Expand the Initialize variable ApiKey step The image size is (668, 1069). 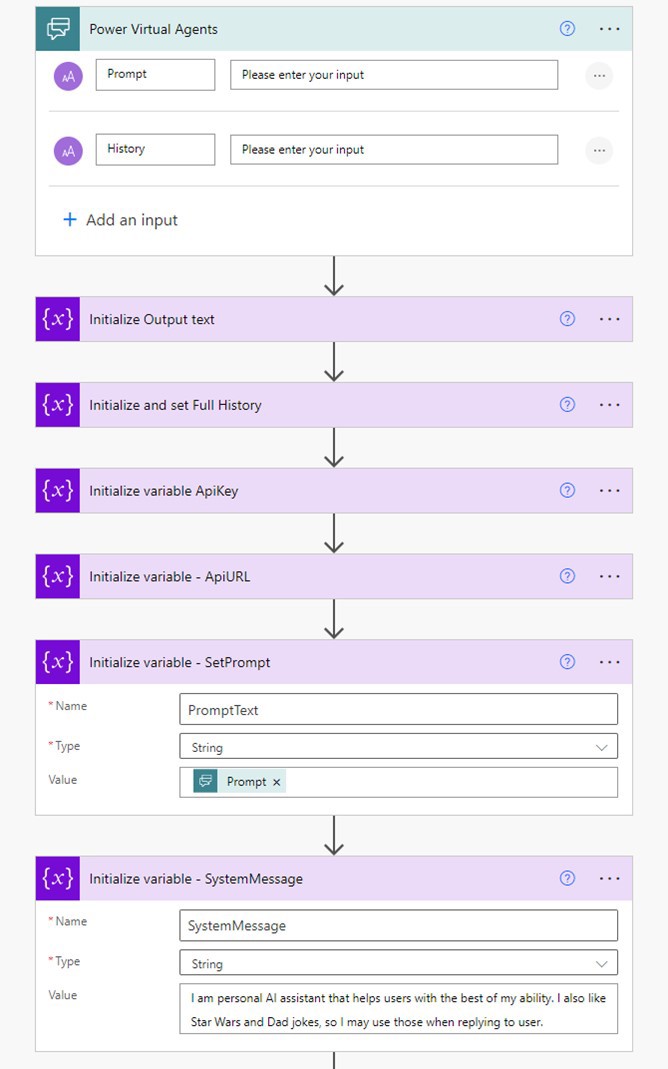click(300, 491)
